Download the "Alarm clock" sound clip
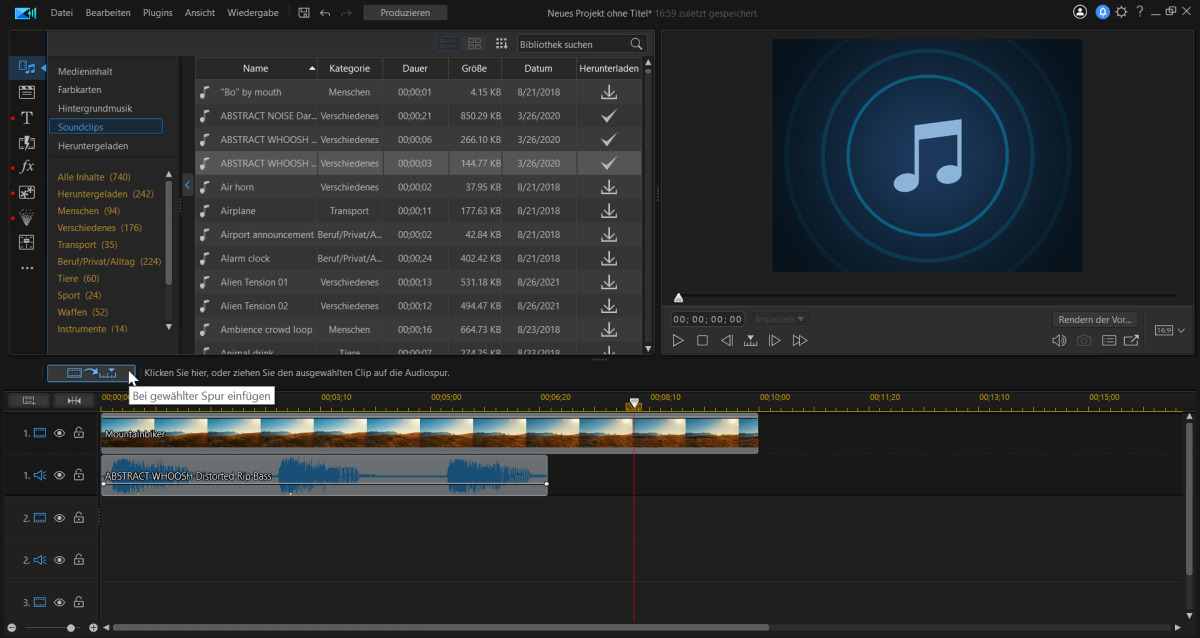 [x=608, y=258]
